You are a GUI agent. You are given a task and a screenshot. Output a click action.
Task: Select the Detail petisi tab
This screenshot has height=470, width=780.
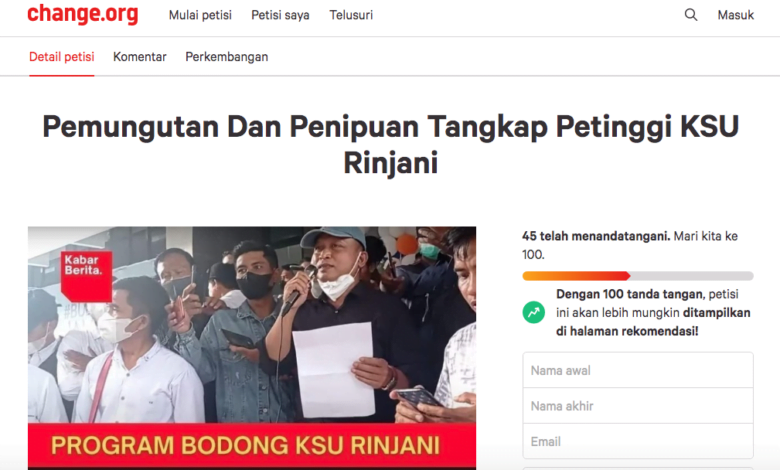pos(62,57)
